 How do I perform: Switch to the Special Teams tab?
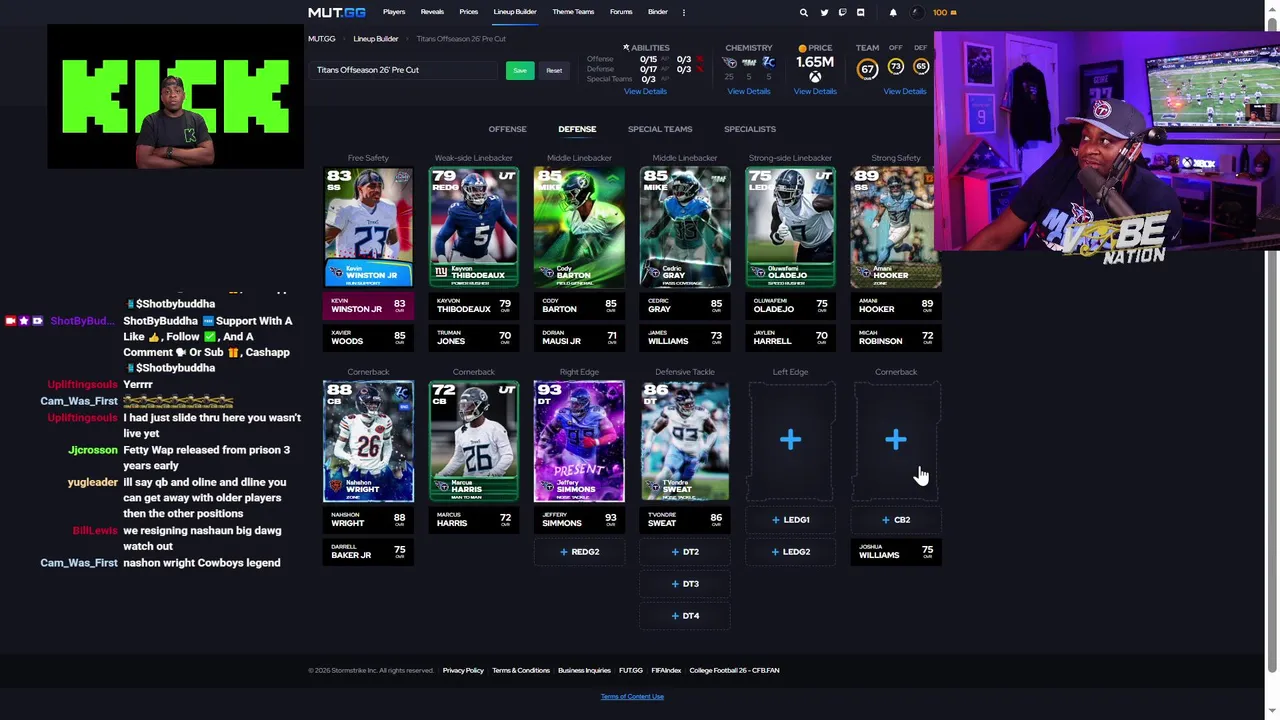660,129
